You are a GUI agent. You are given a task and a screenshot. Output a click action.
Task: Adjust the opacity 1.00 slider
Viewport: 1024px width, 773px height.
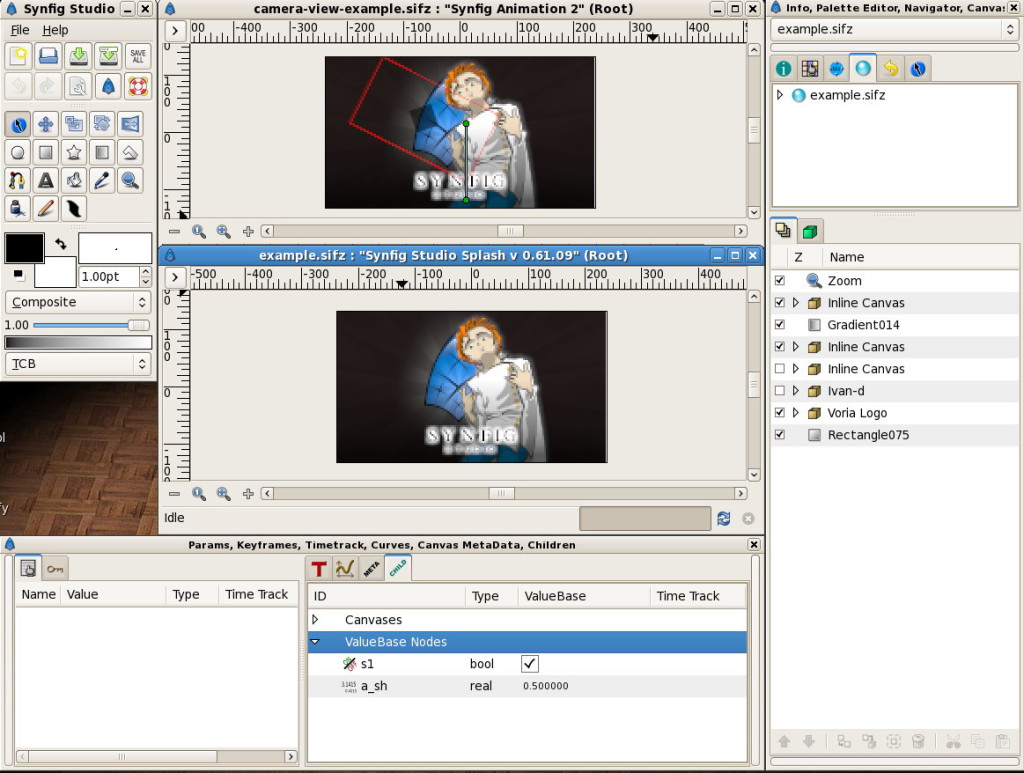[x=91, y=325]
